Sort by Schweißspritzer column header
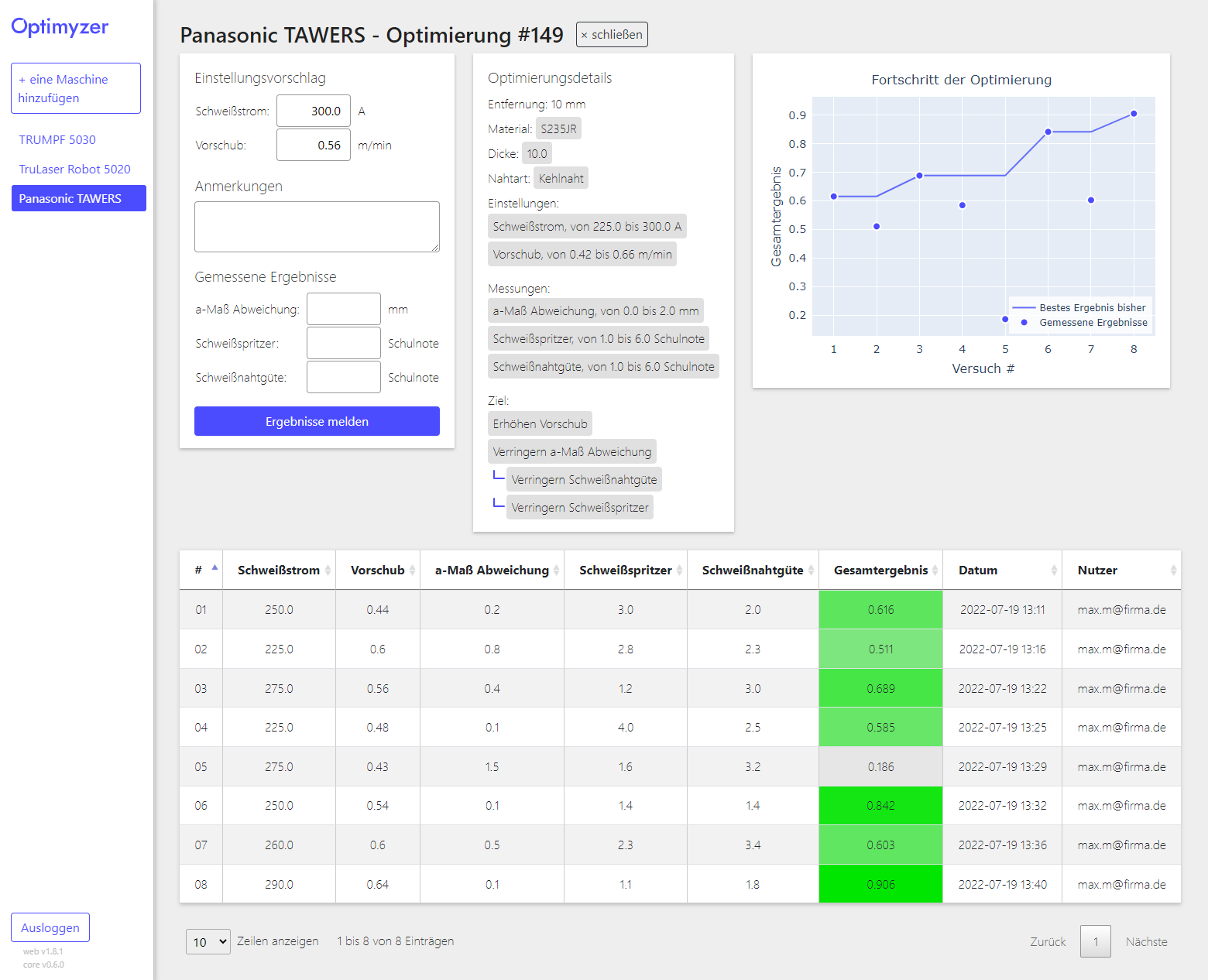1208x980 pixels. [626, 570]
